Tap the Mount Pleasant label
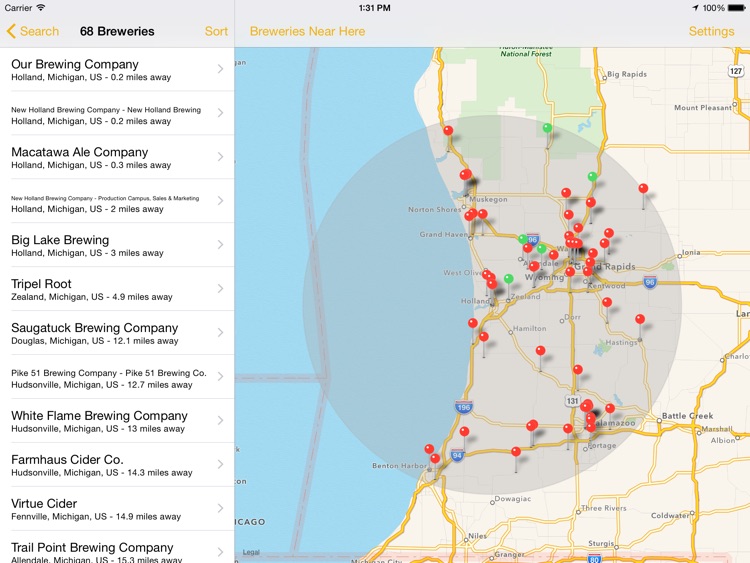The height and width of the screenshot is (563, 750). pos(703,108)
